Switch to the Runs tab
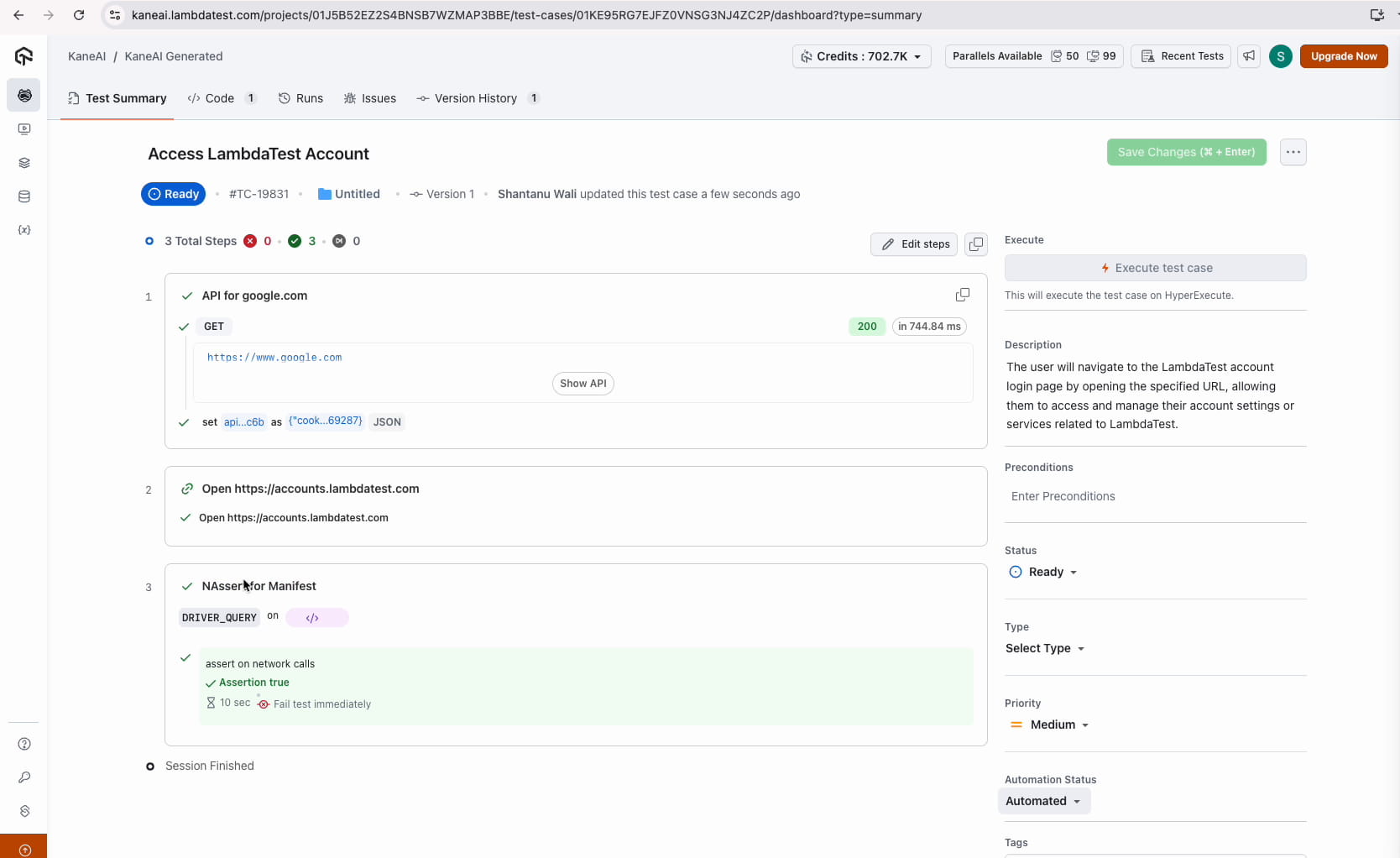The image size is (1400, 858). point(300,98)
